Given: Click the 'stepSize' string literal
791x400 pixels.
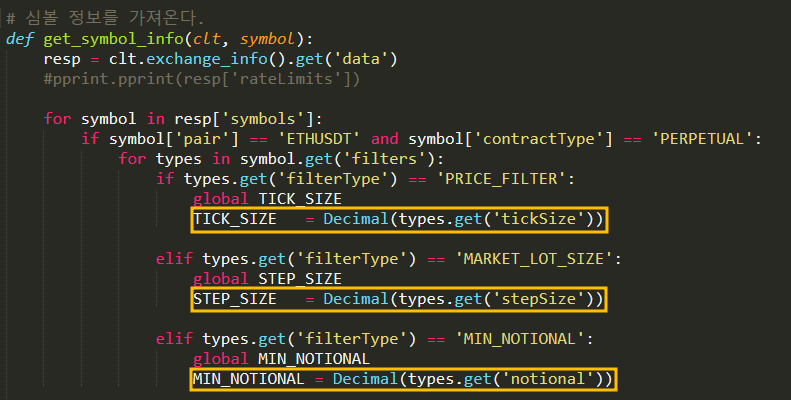Looking at the screenshot, I should pyautogui.click(x=538, y=299).
